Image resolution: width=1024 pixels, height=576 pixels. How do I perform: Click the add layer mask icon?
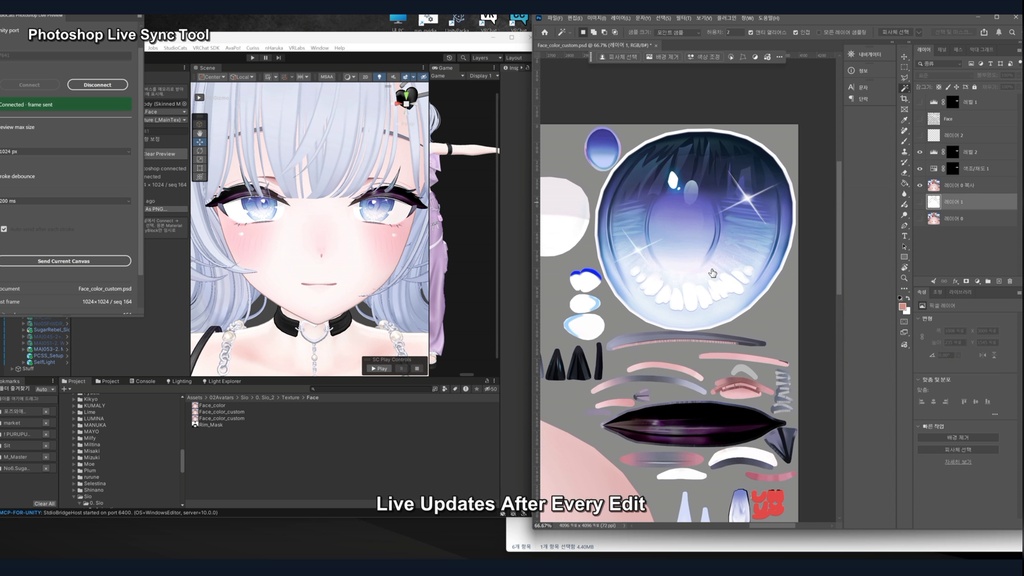966,281
